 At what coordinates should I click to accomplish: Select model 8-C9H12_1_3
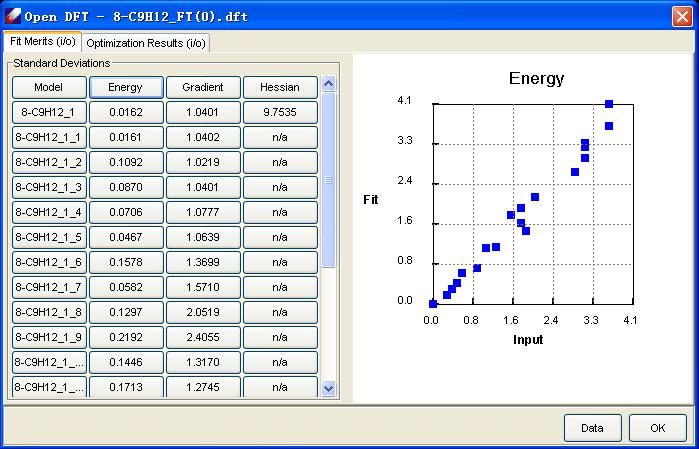(48, 187)
